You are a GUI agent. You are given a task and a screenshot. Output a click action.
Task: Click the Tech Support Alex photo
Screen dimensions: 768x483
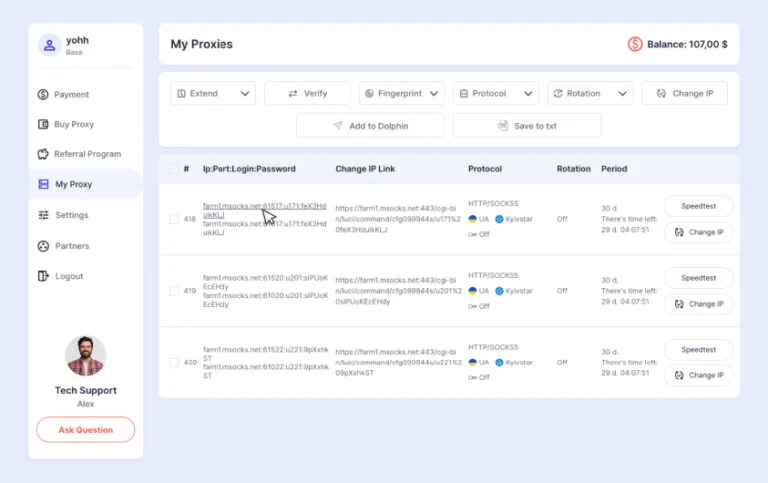click(x=85, y=356)
